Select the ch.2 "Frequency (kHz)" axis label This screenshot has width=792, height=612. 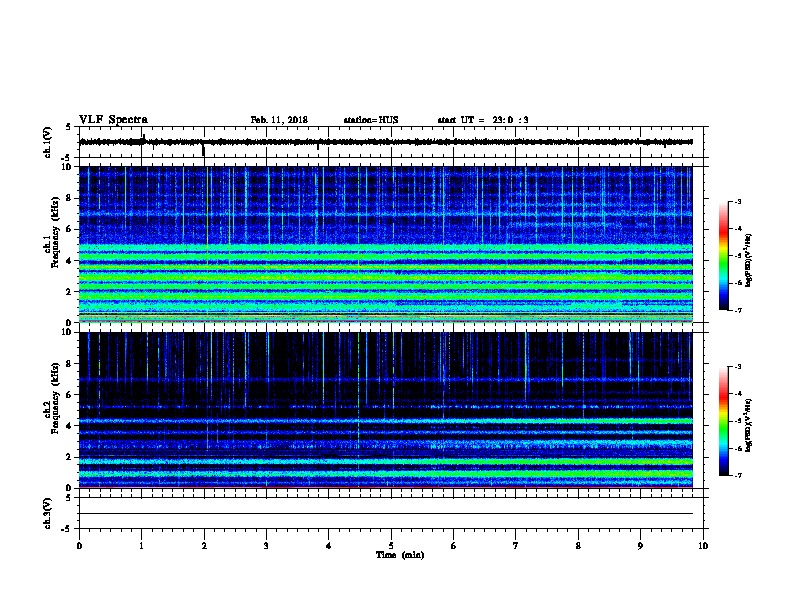(55, 397)
